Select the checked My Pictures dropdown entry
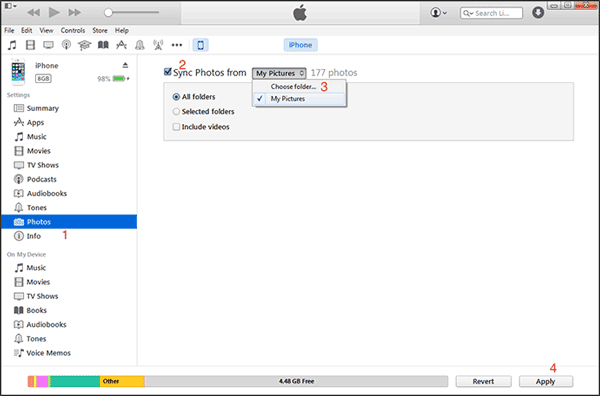The height and width of the screenshot is (396, 600). [x=299, y=99]
